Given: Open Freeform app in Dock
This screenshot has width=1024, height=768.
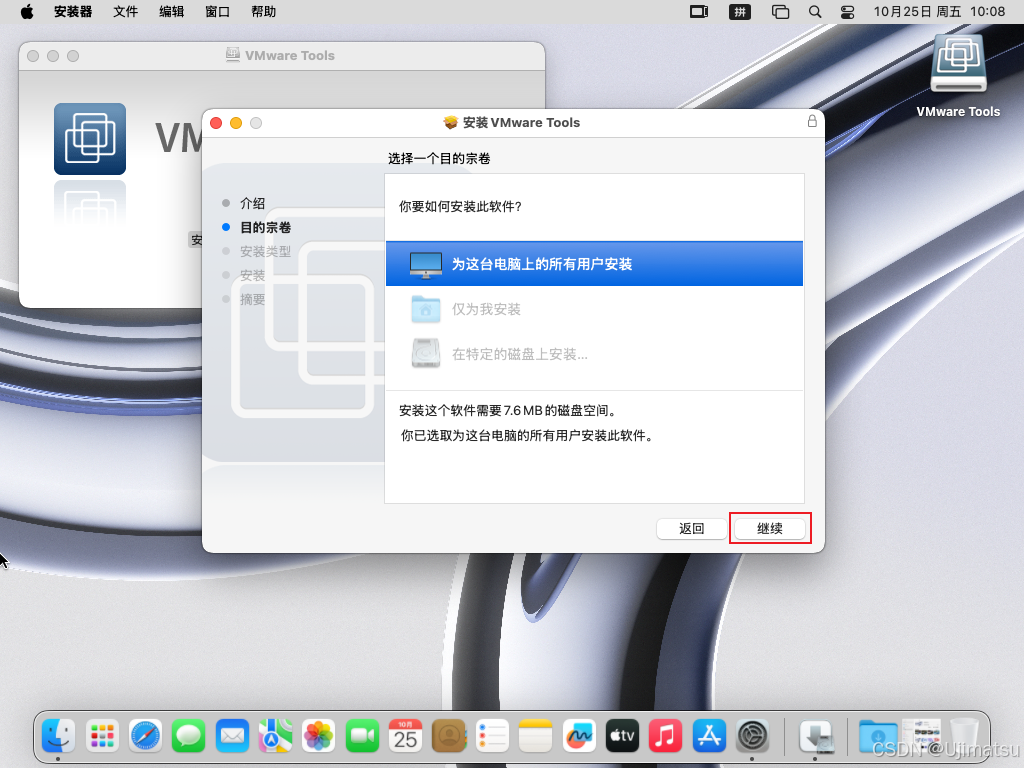Looking at the screenshot, I should (x=579, y=737).
